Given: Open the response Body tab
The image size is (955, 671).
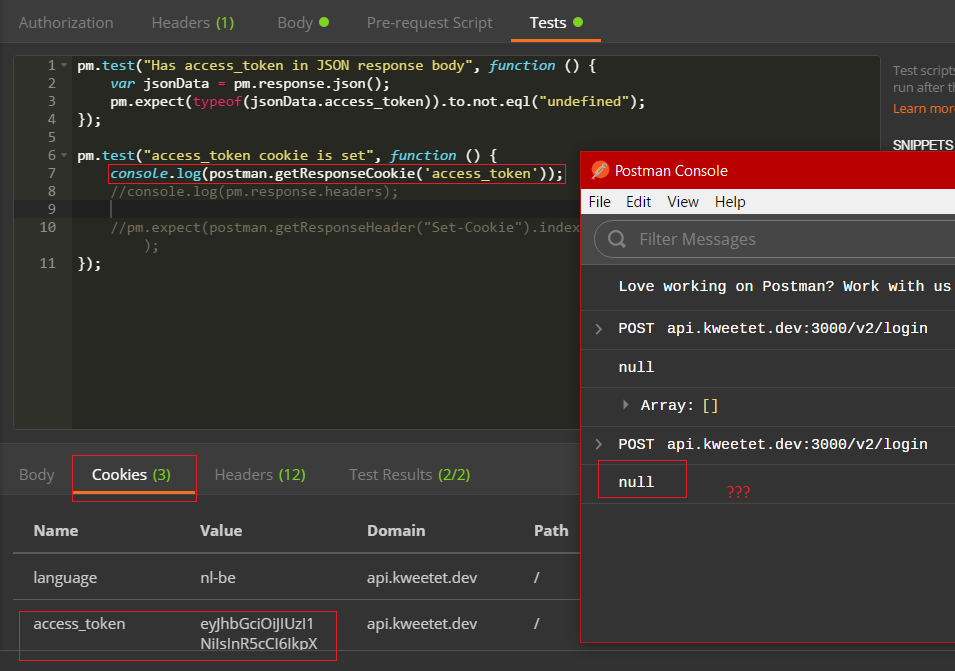Looking at the screenshot, I should click(x=37, y=474).
